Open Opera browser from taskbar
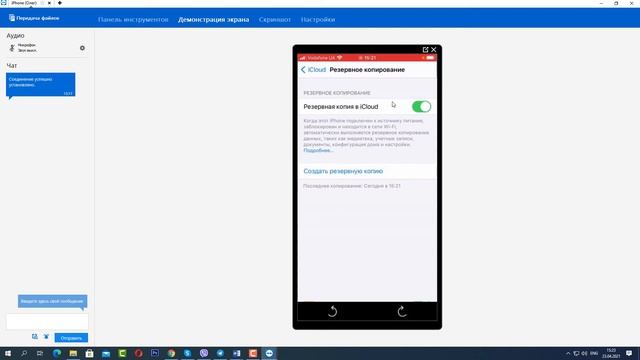640x360 pixels. pyautogui.click(x=138, y=353)
